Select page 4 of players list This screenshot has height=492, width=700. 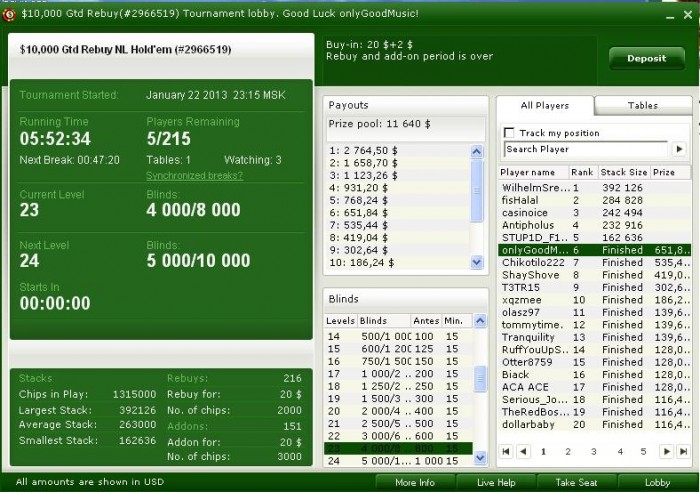pyautogui.click(x=620, y=451)
